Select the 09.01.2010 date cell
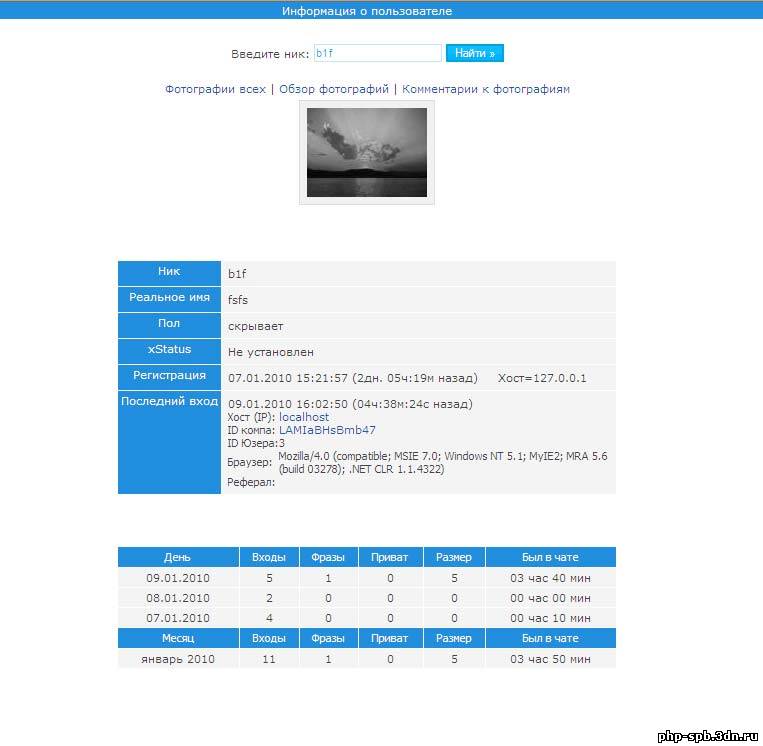The image size is (763, 746). tap(177, 578)
